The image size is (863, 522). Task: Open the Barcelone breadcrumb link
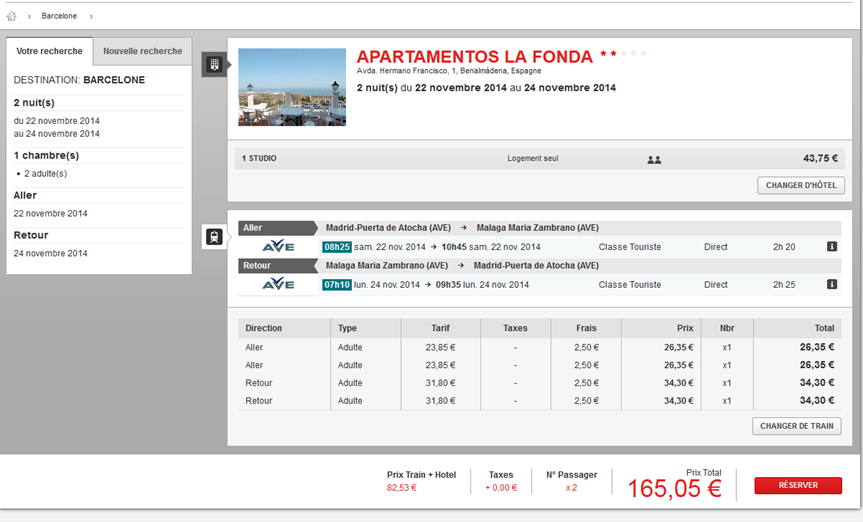point(59,16)
